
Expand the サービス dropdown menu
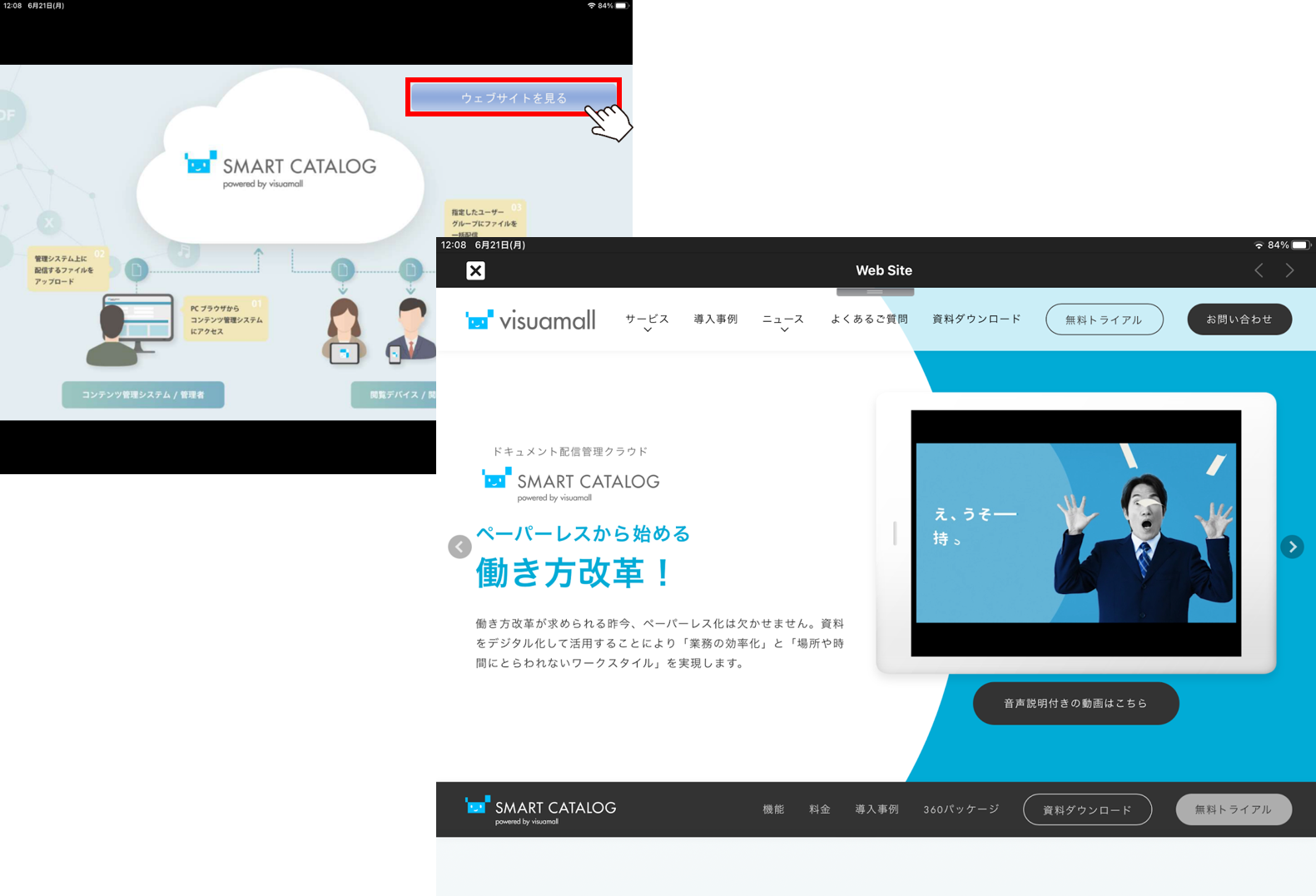coord(647,321)
